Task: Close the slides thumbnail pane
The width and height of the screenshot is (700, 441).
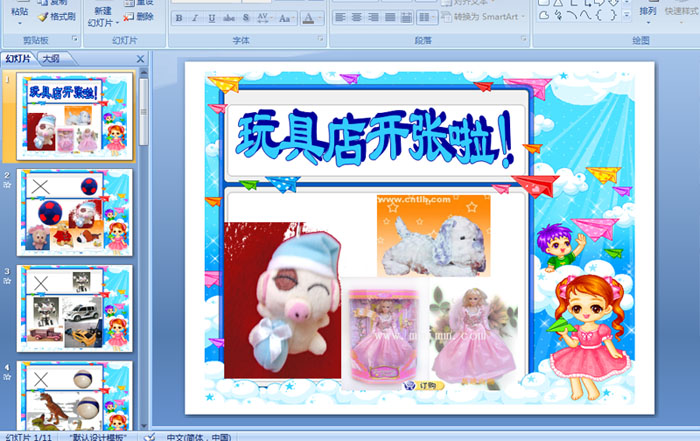Action: click(140, 59)
